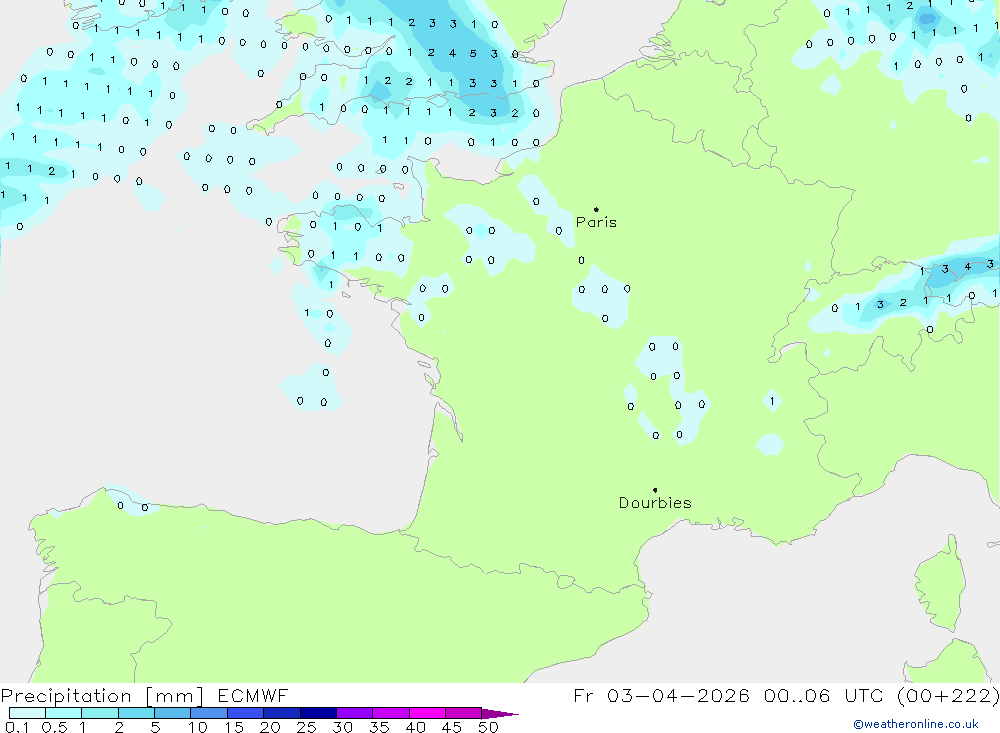Click the '[mm]' unit label
Image resolution: width=1000 pixels, height=733 pixels.
pyautogui.click(x=175, y=696)
